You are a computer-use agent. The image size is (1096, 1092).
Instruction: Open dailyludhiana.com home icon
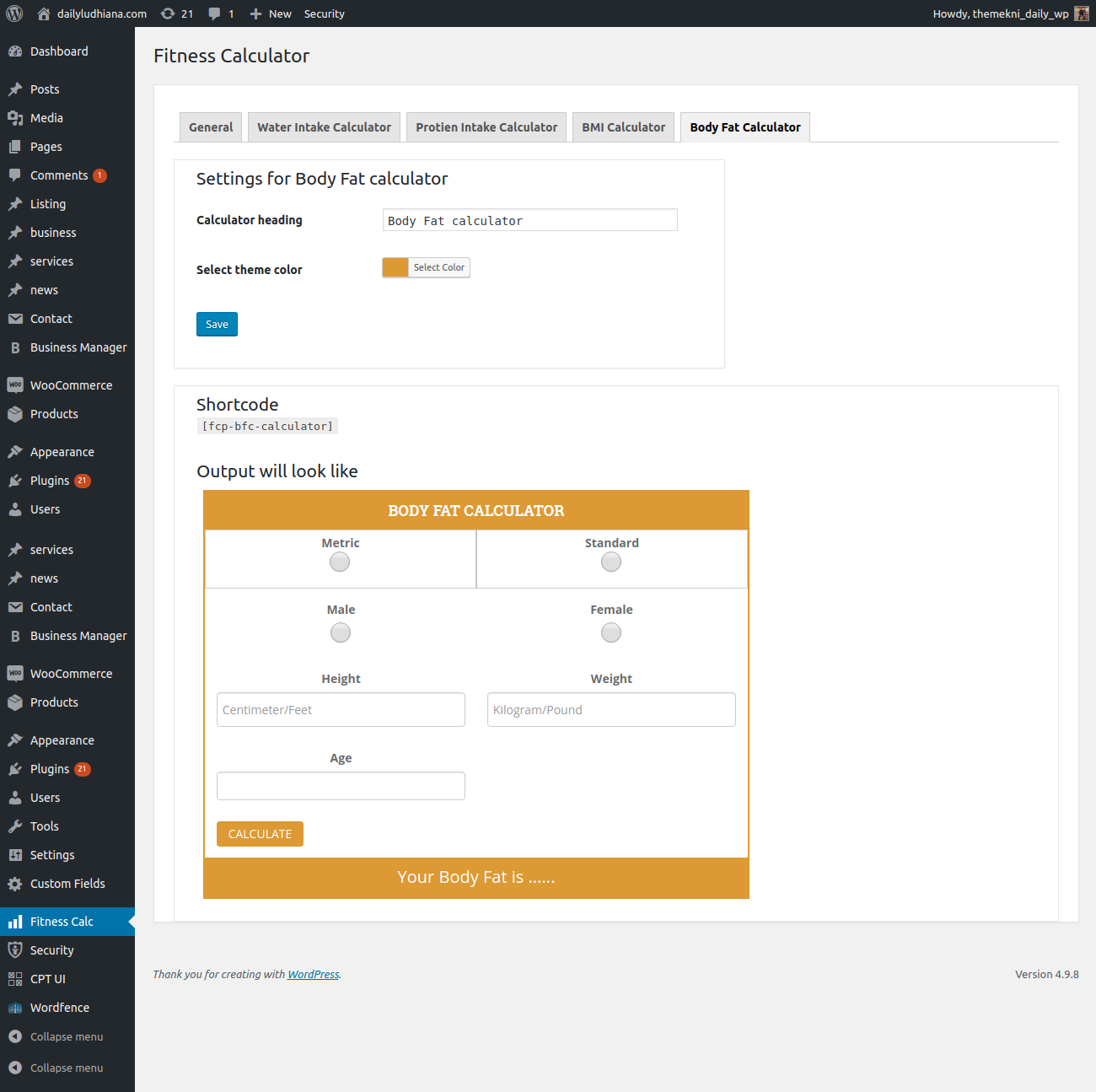(x=44, y=13)
